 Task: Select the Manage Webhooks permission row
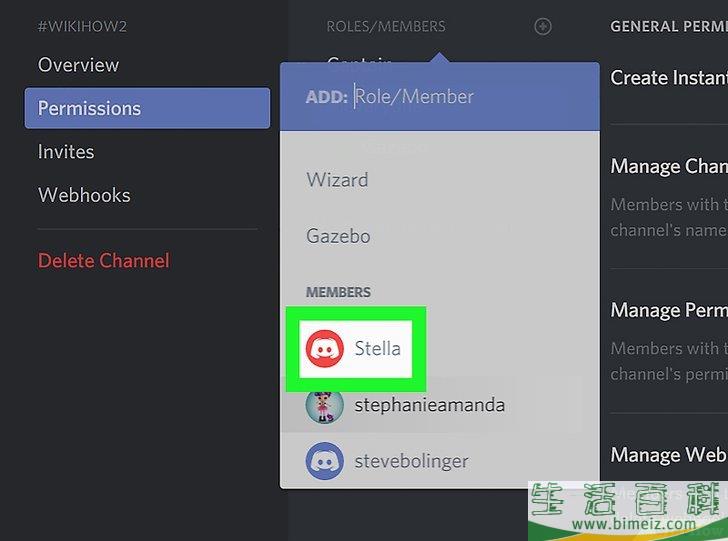tap(668, 455)
